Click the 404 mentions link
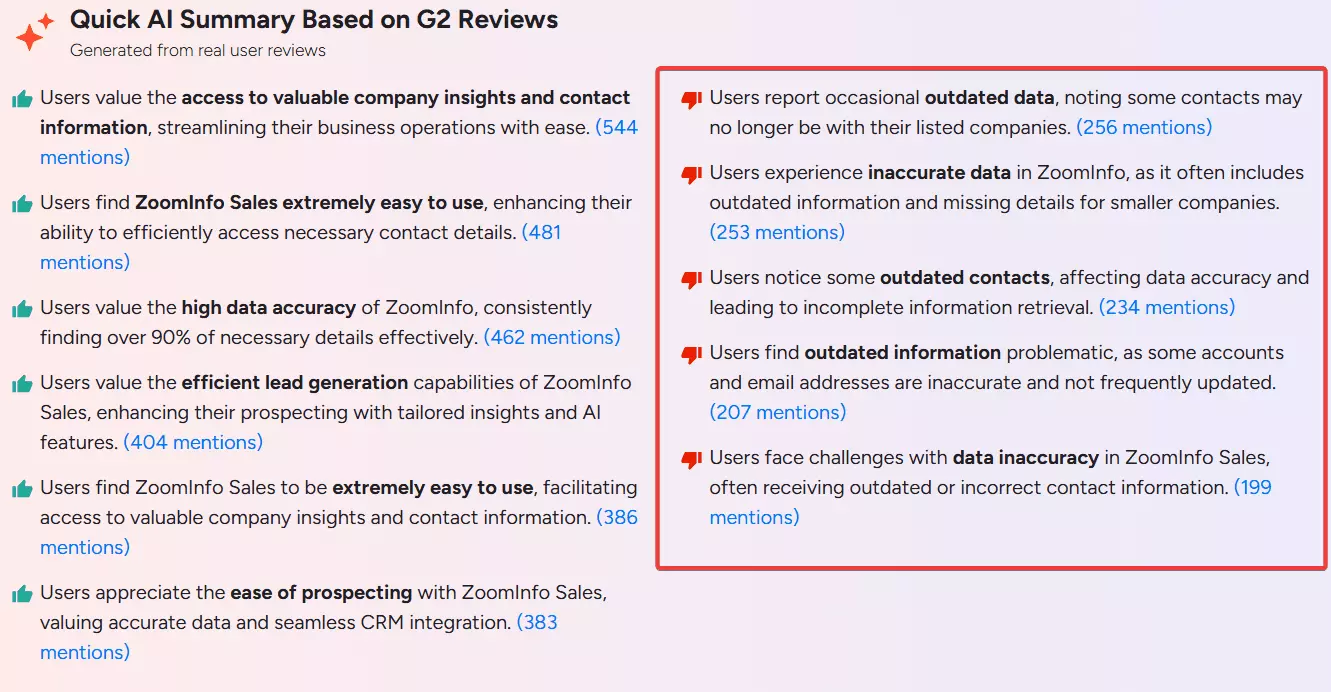Viewport: 1331px width, 692px height. [x=192, y=442]
